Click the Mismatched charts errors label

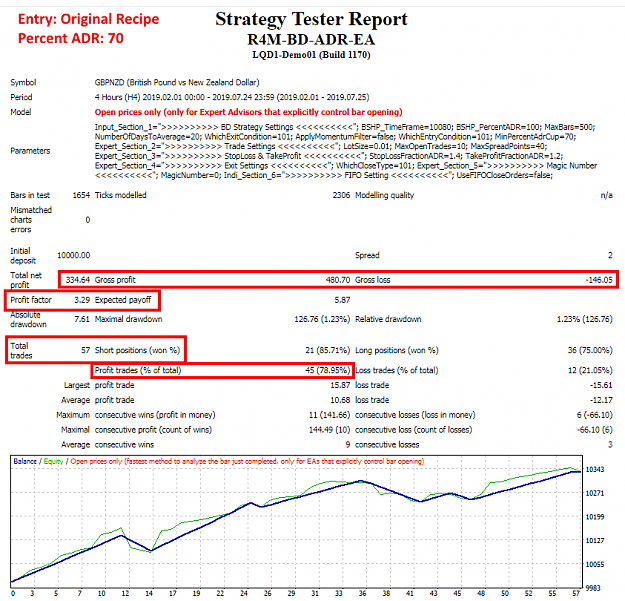click(31, 220)
